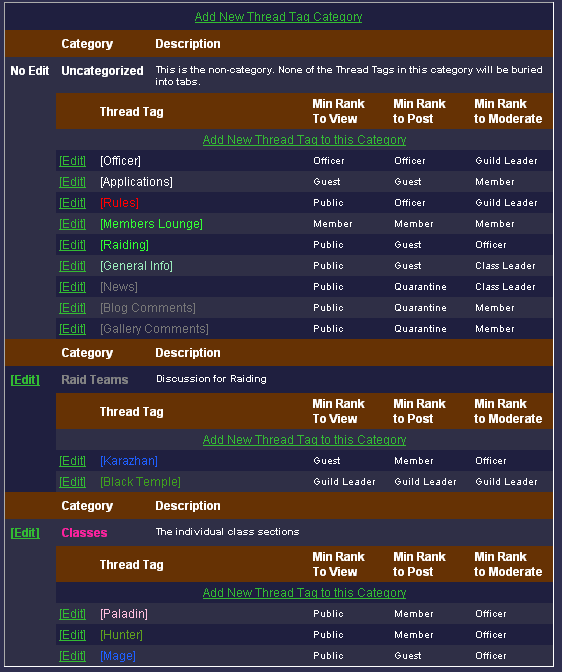Edit the [Black Temple] thread tag
The image size is (562, 672).
tap(72, 482)
